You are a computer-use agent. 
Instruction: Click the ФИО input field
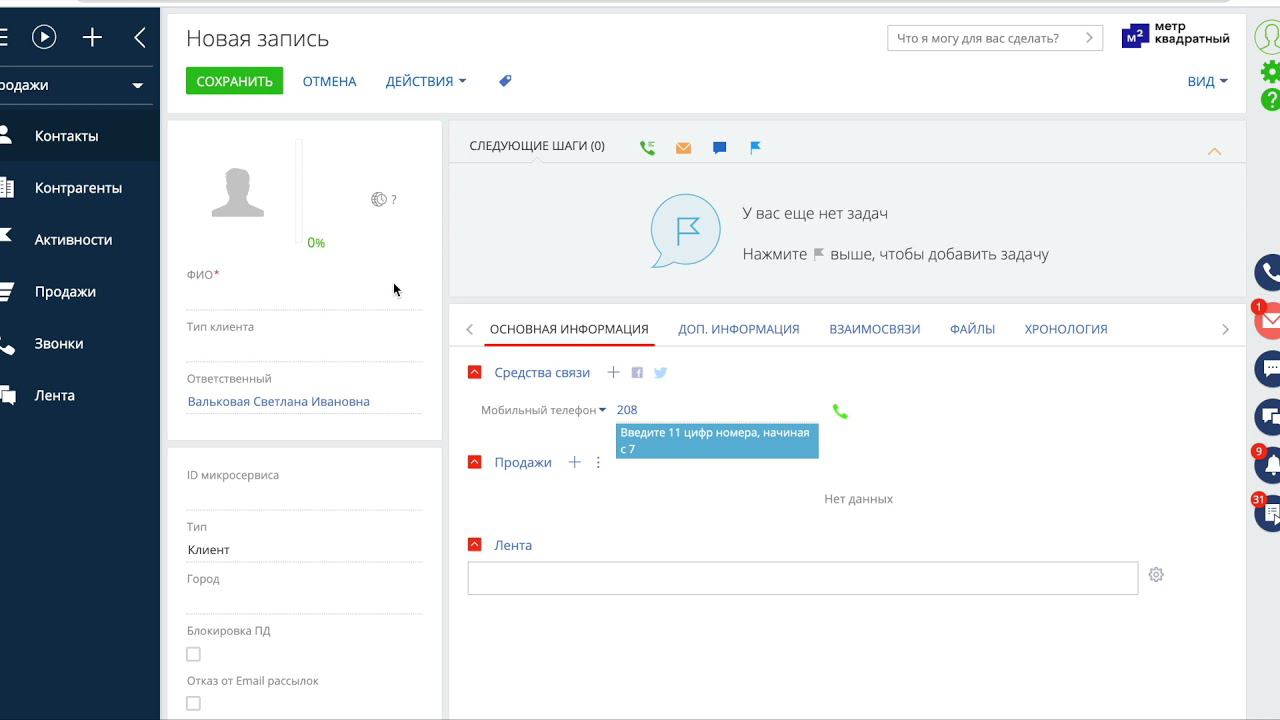point(304,297)
